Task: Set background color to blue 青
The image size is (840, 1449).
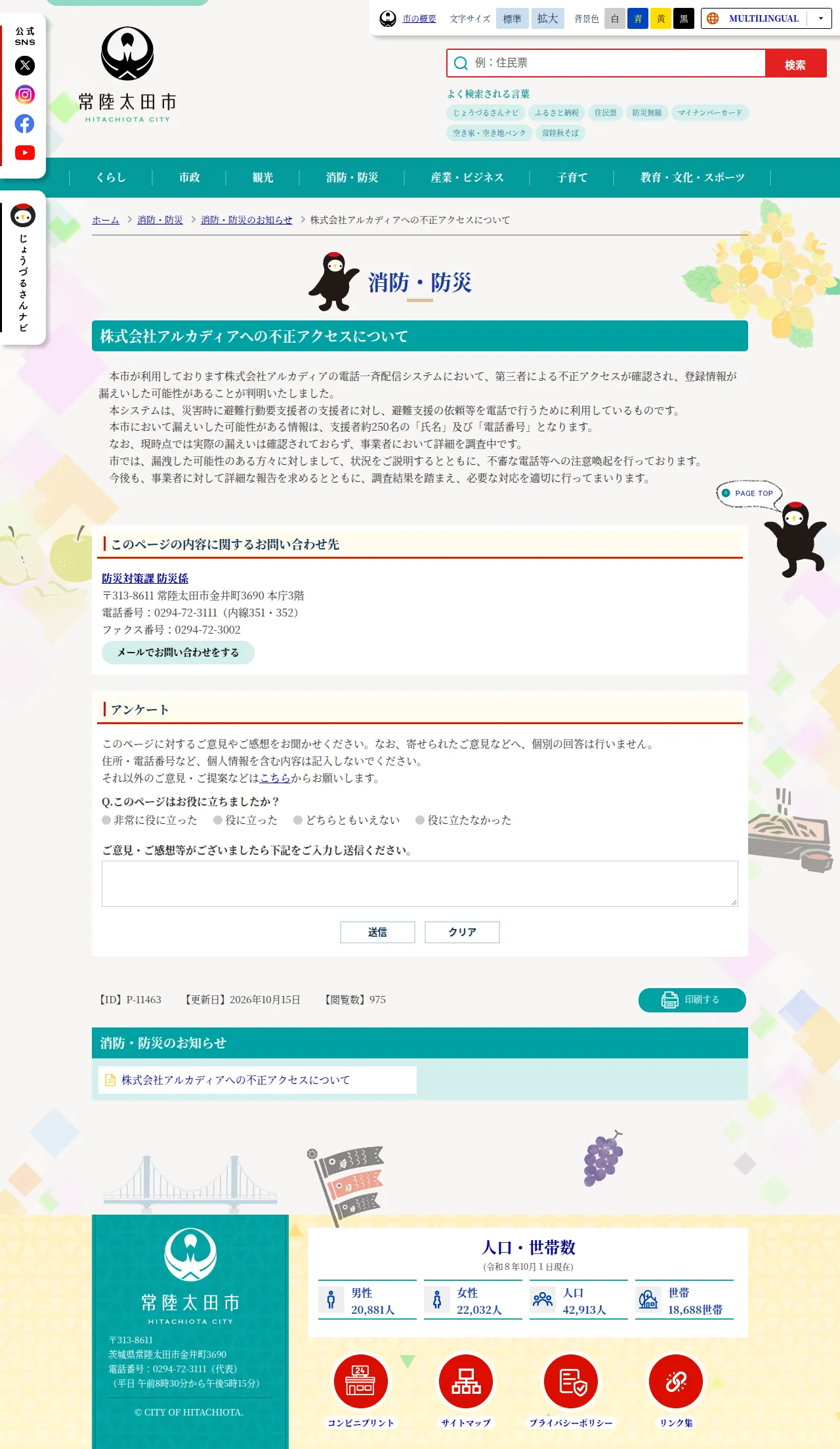Action: (638, 19)
